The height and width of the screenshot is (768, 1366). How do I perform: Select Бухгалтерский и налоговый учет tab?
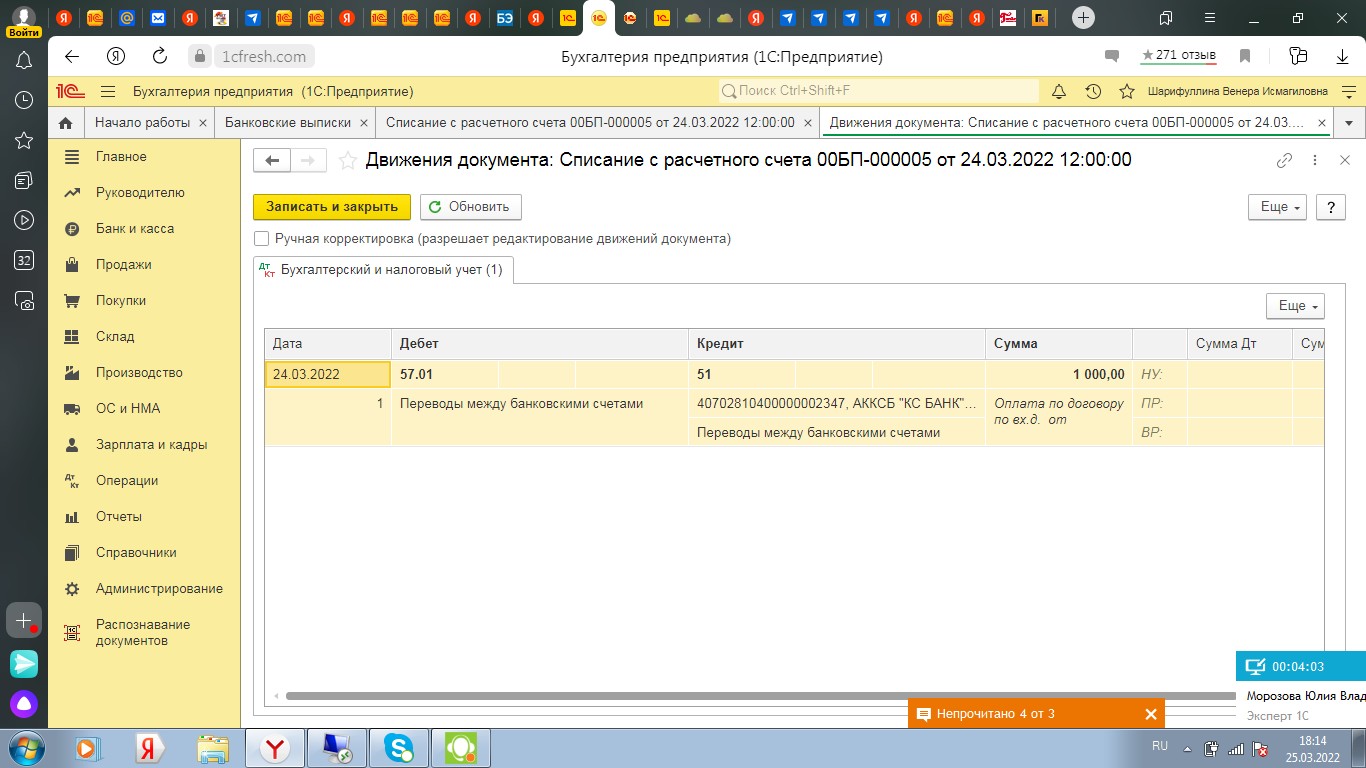(383, 270)
